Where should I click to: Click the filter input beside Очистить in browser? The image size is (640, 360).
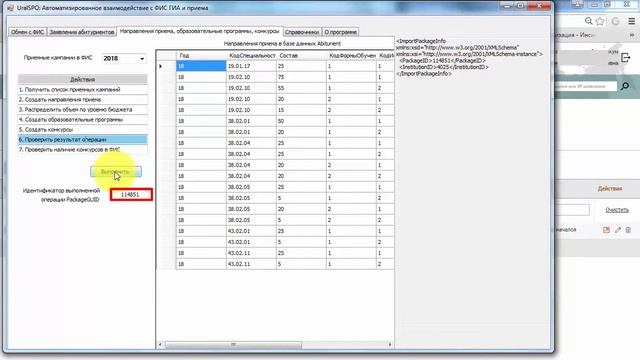tap(573, 210)
